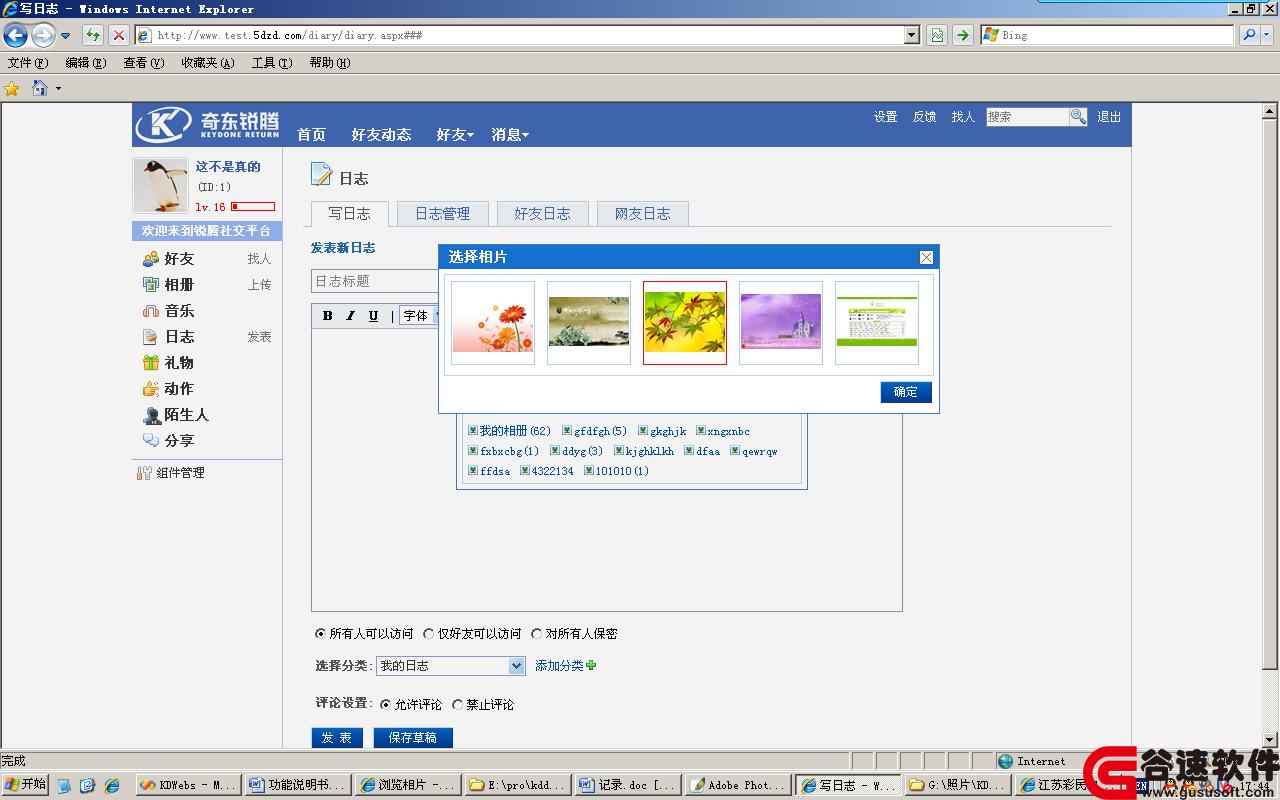Viewport: 1280px width, 800px height.
Task: Switch to the 好友日志 tab
Action: [542, 214]
